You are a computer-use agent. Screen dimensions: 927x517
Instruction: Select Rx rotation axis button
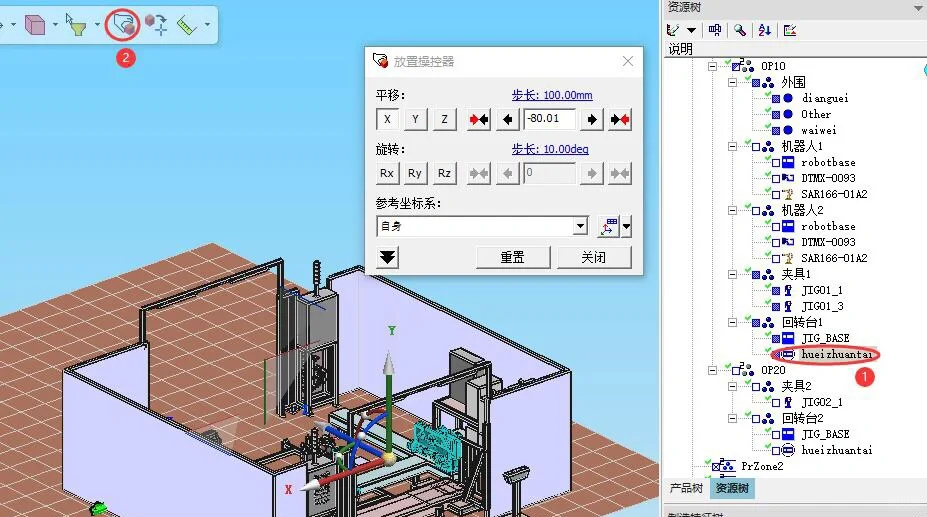pyautogui.click(x=387, y=173)
